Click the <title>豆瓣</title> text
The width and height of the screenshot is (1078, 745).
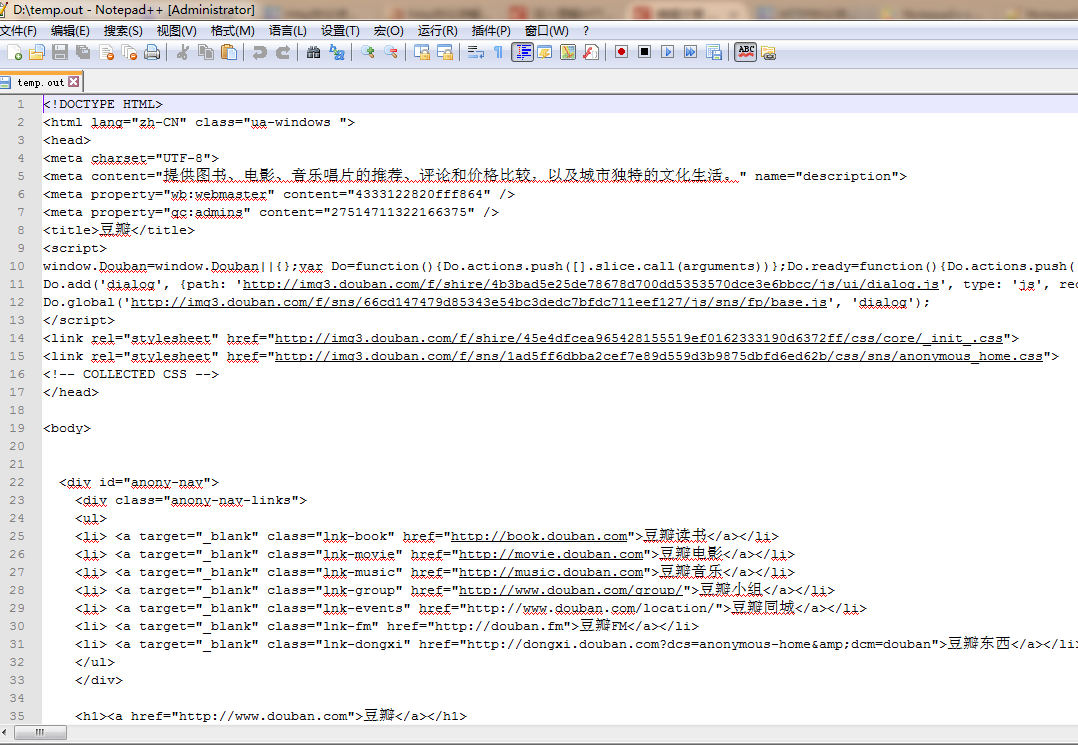click(118, 230)
